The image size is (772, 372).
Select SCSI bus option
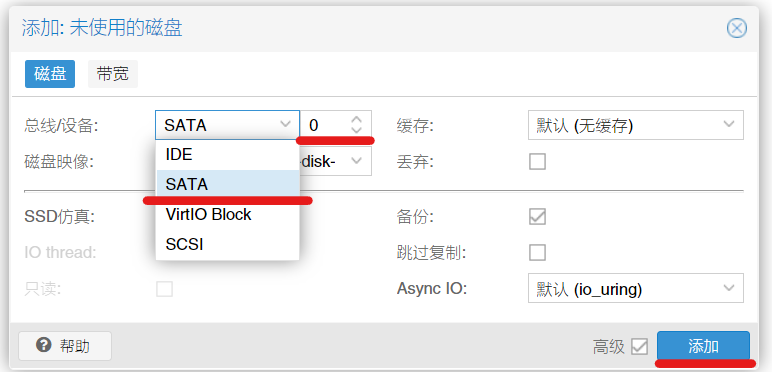click(x=227, y=244)
